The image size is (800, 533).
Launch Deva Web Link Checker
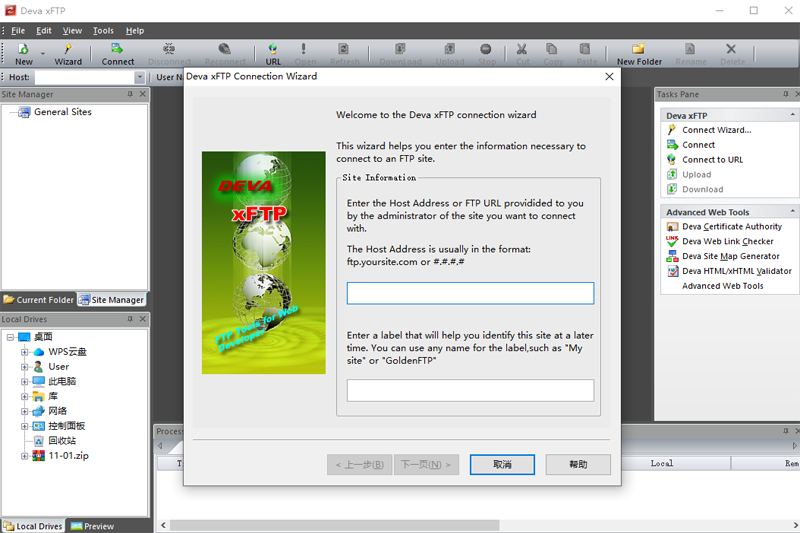tap(728, 241)
